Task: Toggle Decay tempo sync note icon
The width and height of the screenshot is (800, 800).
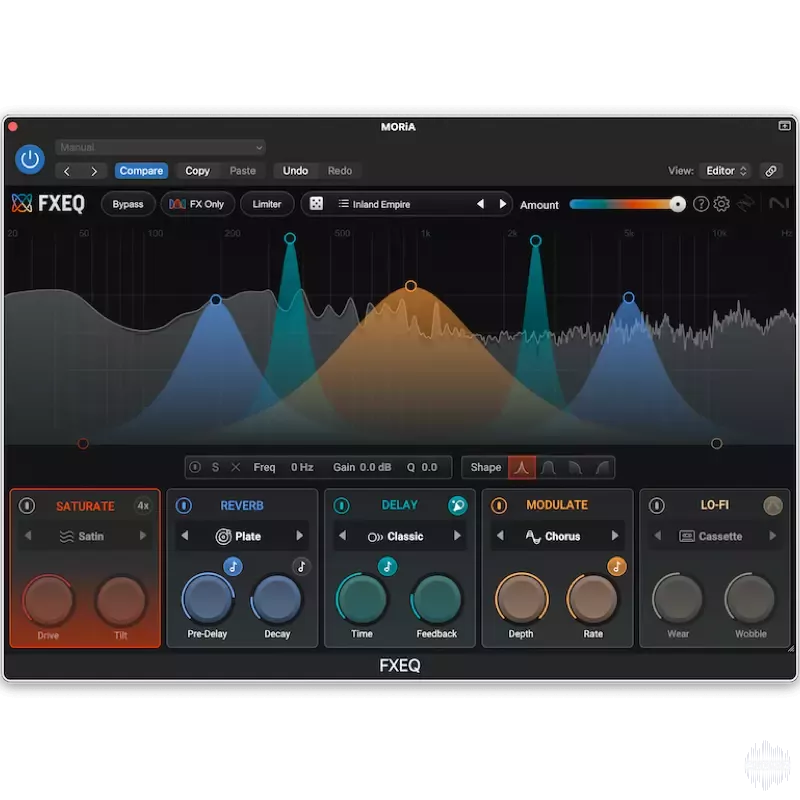Action: tap(302, 567)
